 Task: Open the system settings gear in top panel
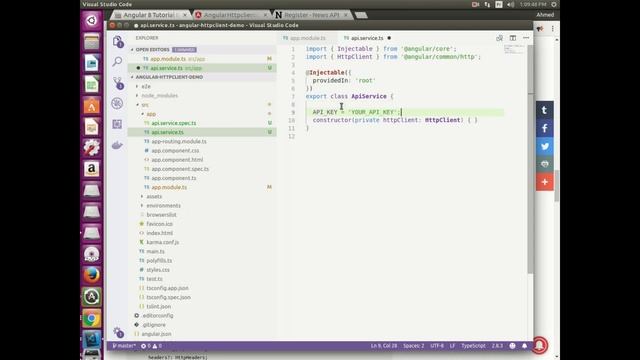[554, 4]
